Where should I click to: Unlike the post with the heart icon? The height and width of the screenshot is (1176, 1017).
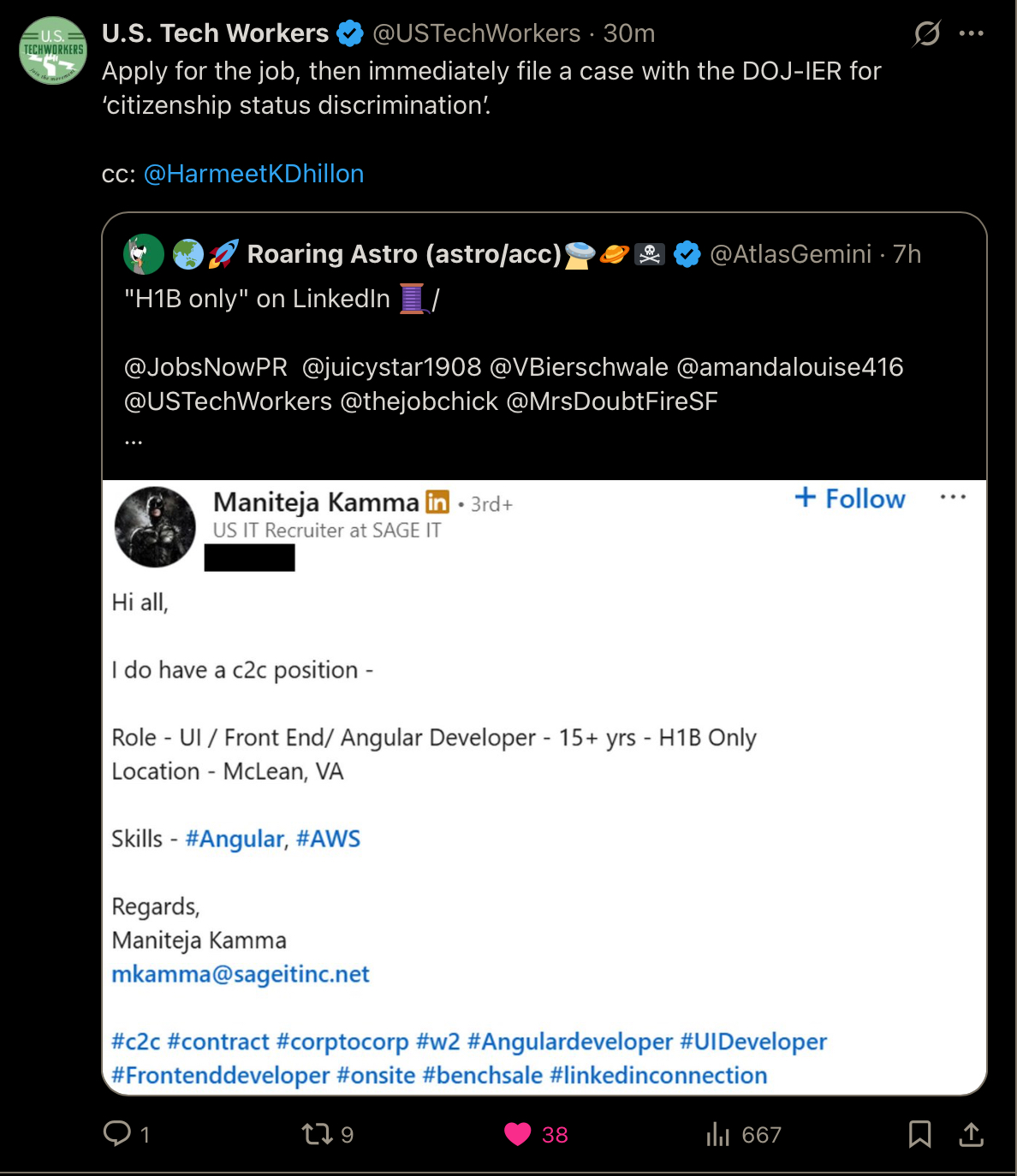click(517, 1134)
